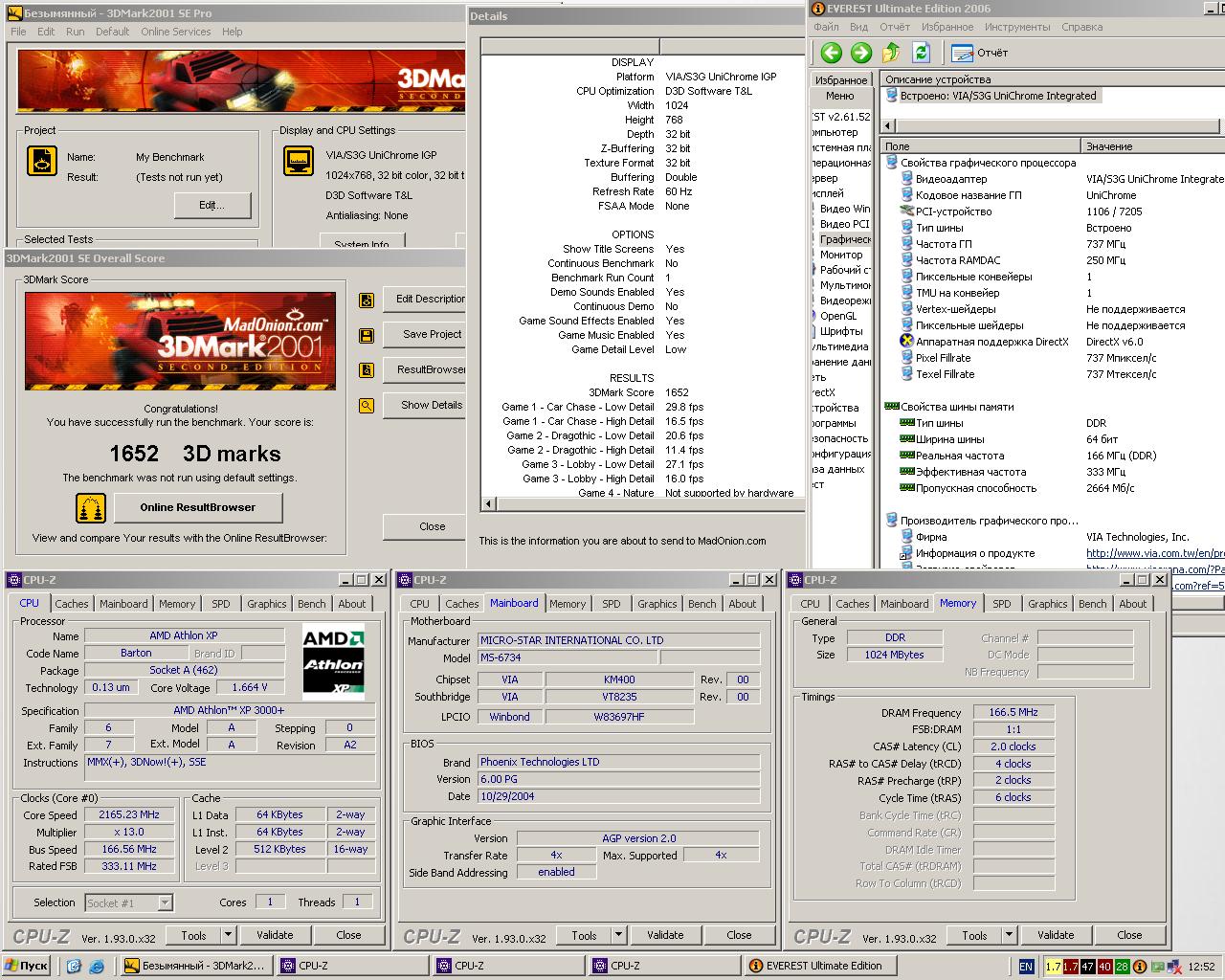1225x980 pixels.
Task: Click the left scroll arrow in Details panel
Action: 489,503
